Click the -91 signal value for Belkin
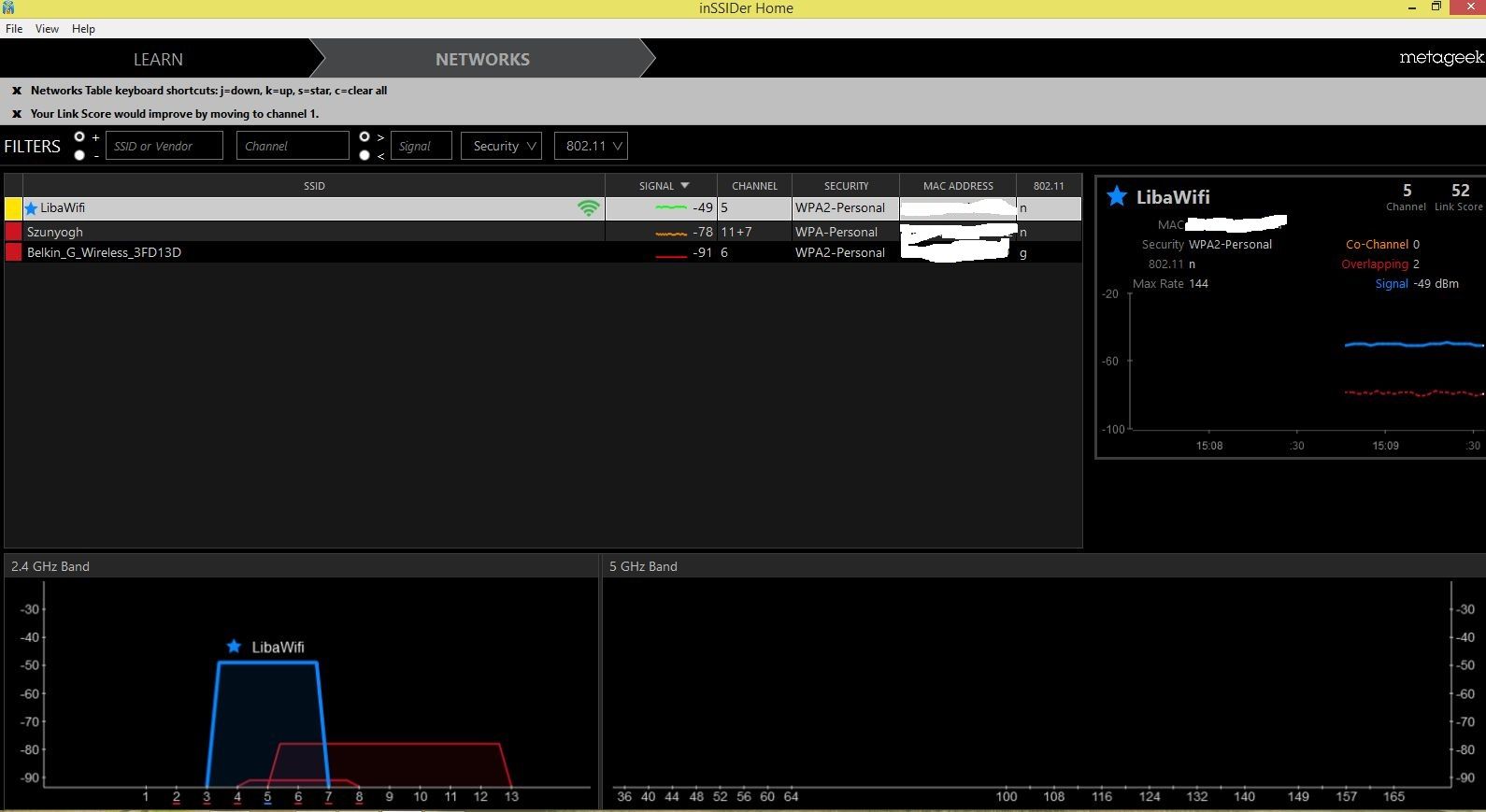The image size is (1486, 812). [x=703, y=252]
